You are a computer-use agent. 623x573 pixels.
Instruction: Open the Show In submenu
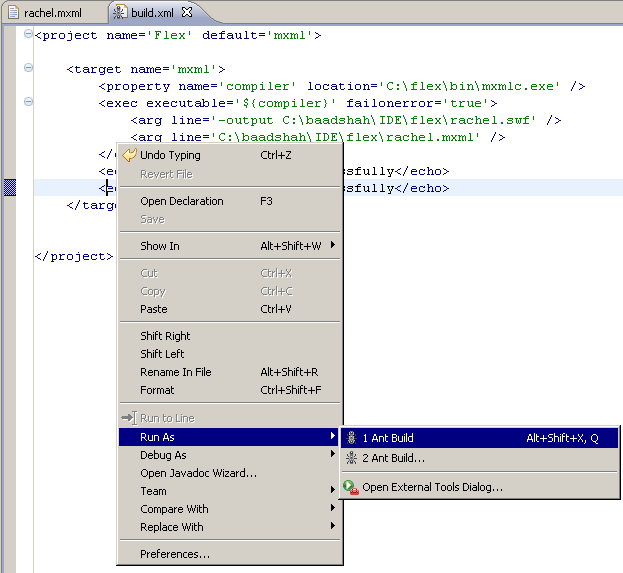(x=230, y=246)
